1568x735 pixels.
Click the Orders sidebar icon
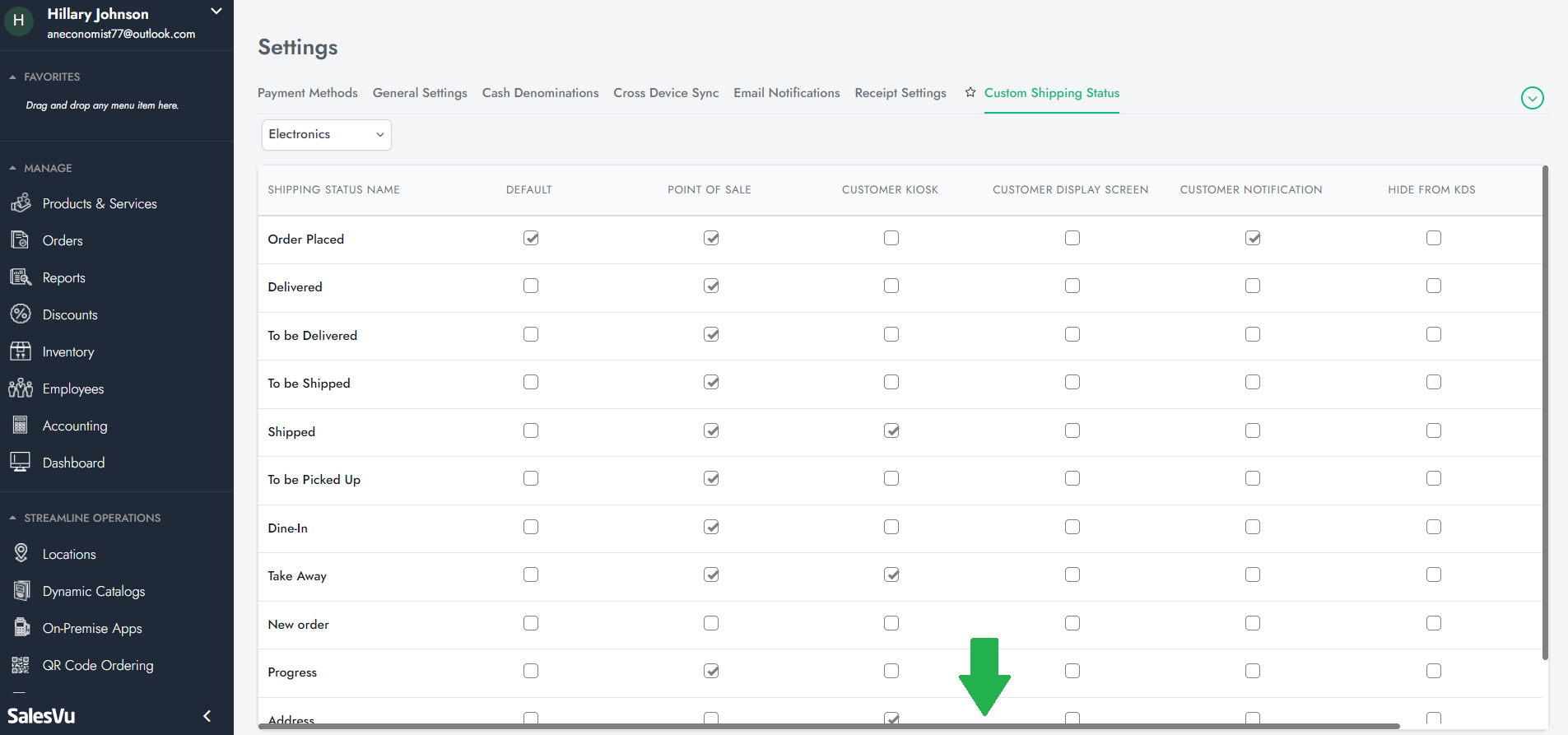tap(21, 240)
